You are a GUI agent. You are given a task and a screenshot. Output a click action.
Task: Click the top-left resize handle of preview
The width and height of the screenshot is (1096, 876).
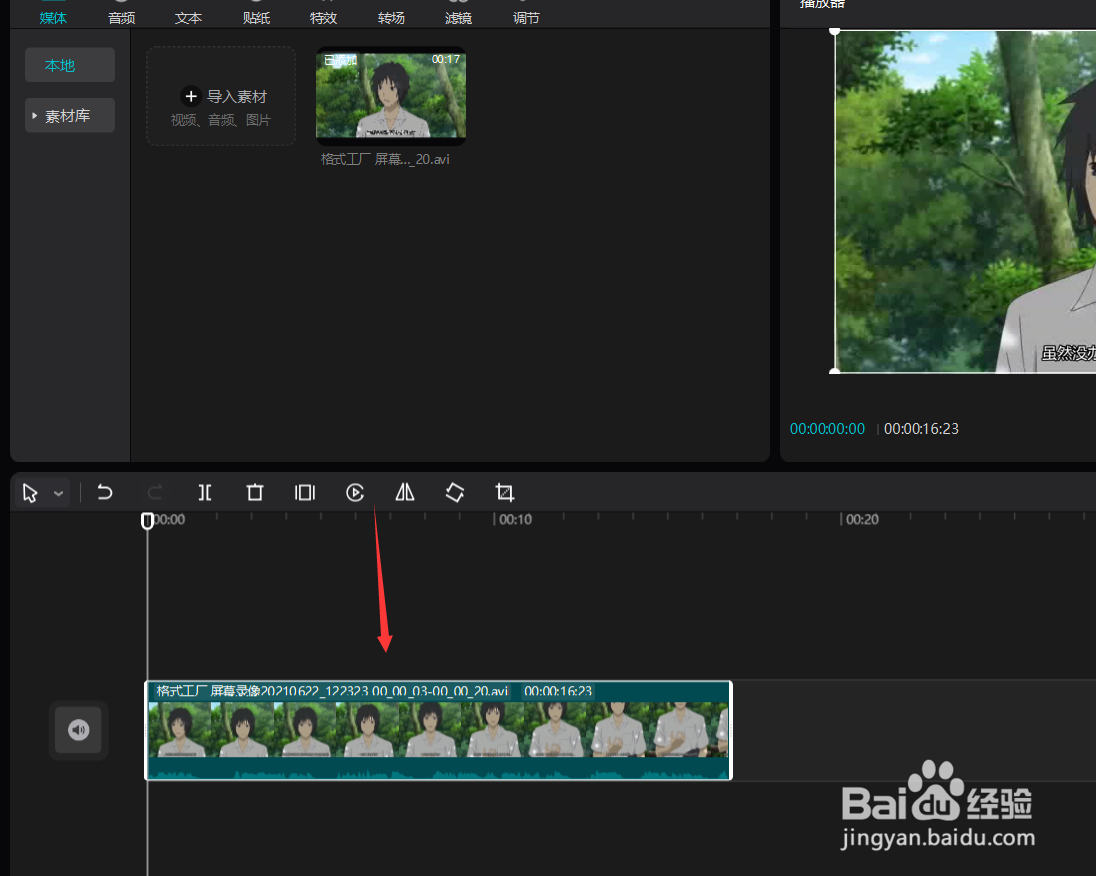point(835,31)
